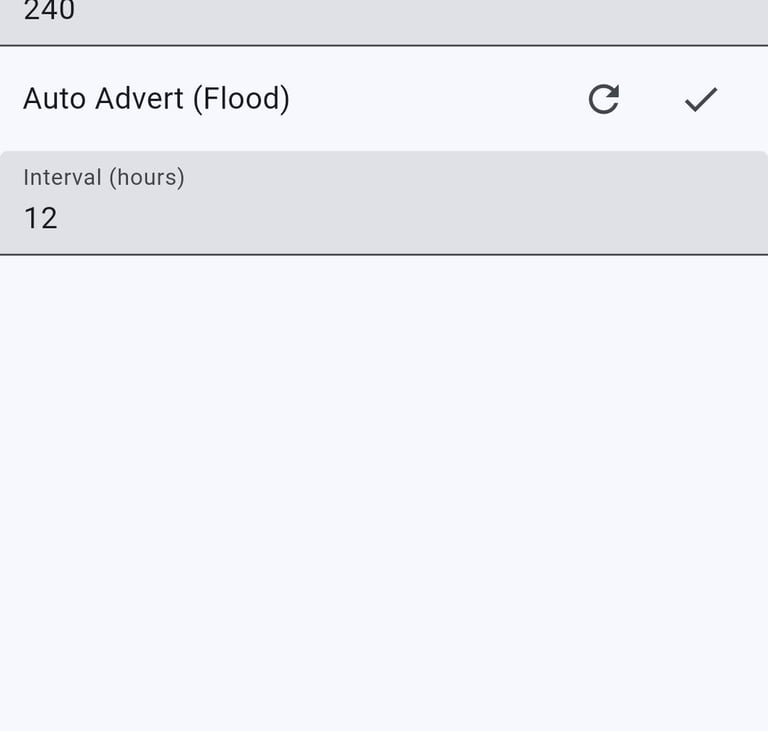Image resolution: width=768 pixels, height=731 pixels.
Task: Apply the 12 hour flood advert interval
Action: pyautogui.click(x=701, y=99)
